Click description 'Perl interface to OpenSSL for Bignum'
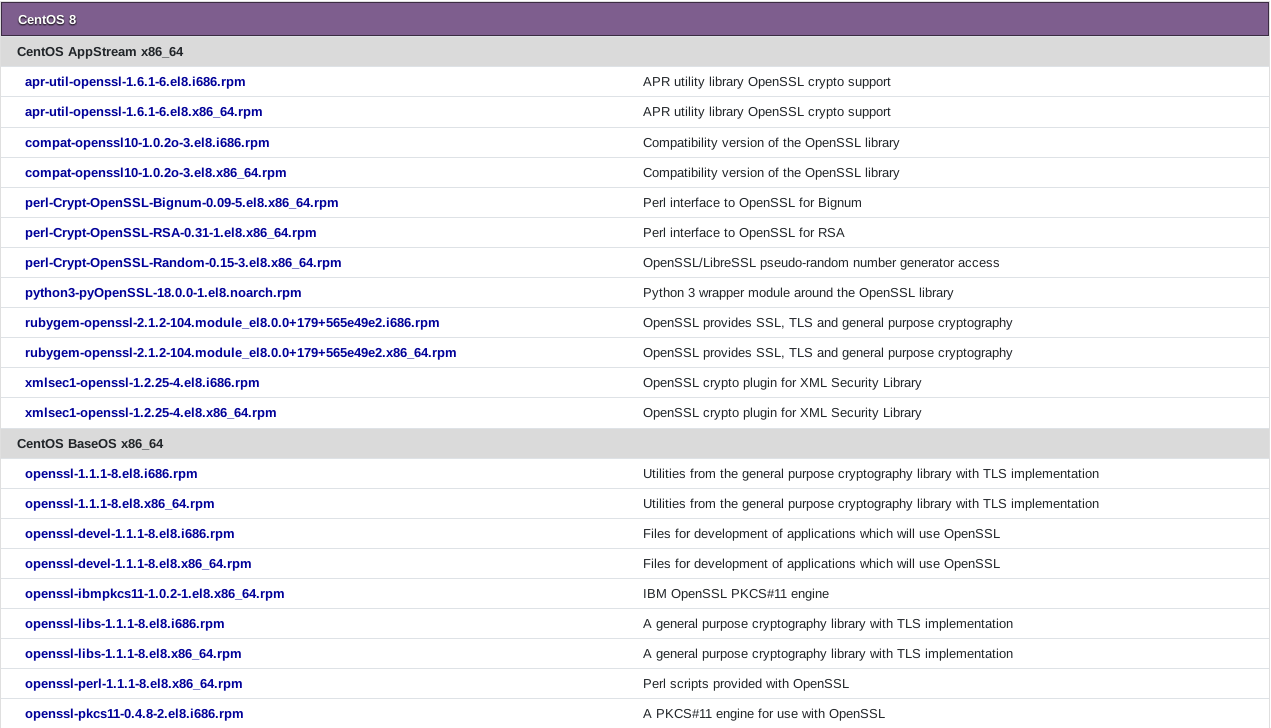The height and width of the screenshot is (728, 1271). tap(752, 203)
